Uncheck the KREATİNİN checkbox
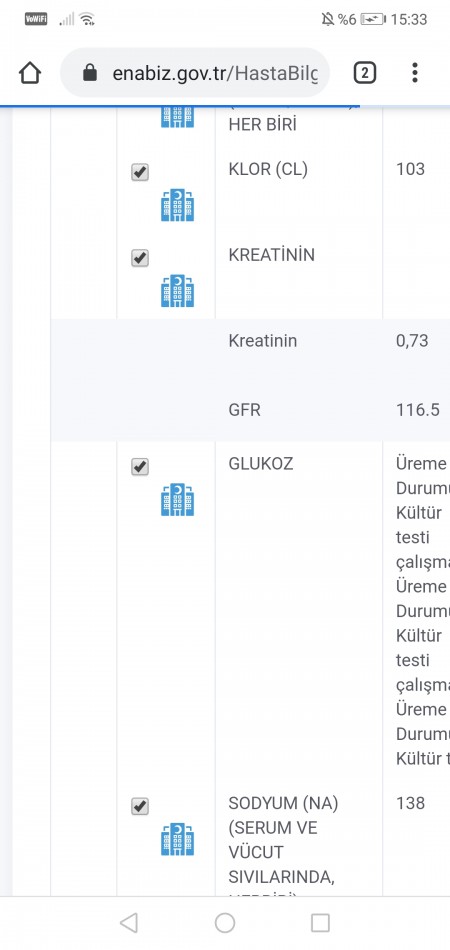 140,259
